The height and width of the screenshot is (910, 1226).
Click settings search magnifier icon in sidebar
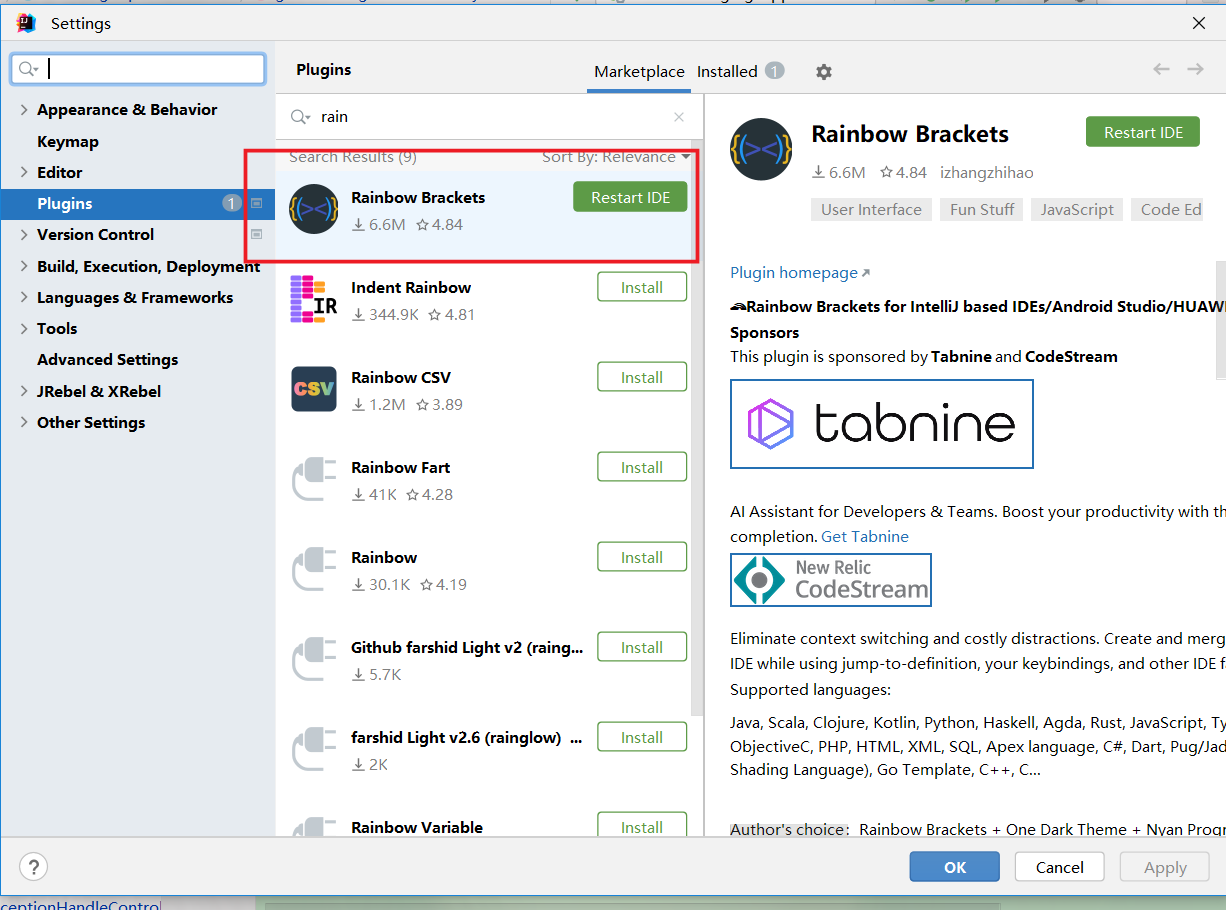(28, 69)
